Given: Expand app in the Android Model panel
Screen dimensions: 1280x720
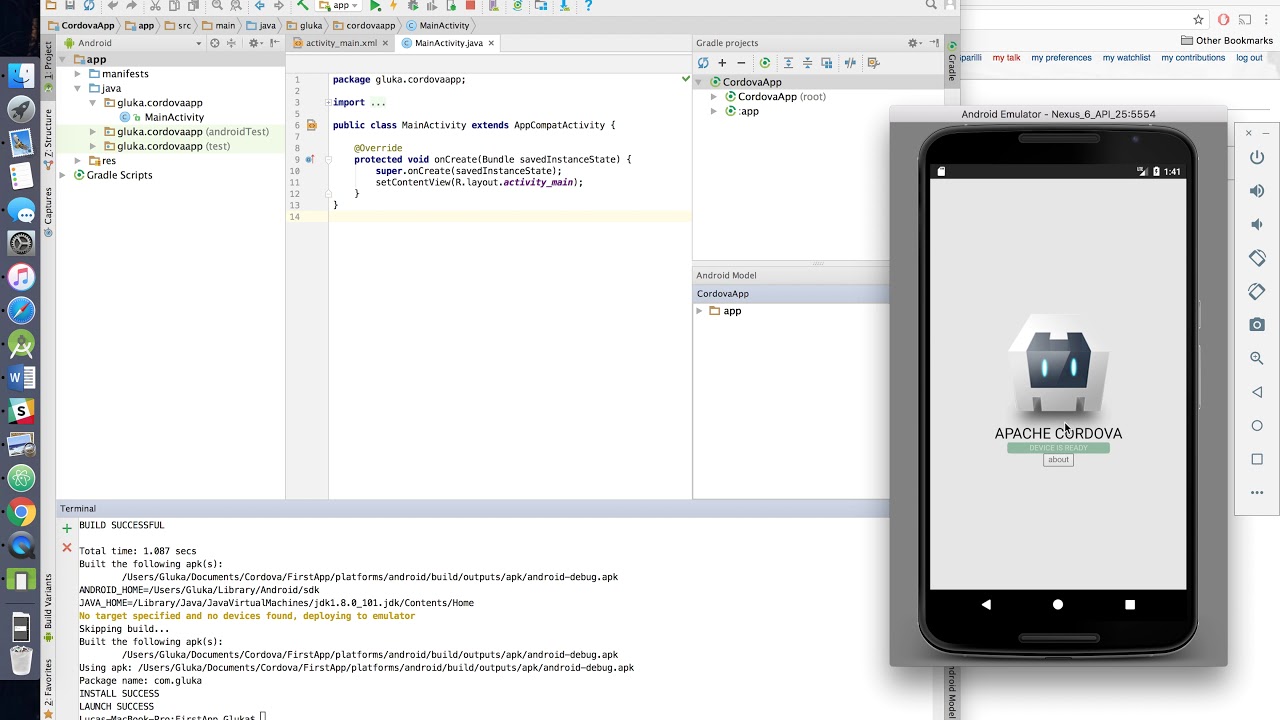Looking at the screenshot, I should click(x=699, y=311).
